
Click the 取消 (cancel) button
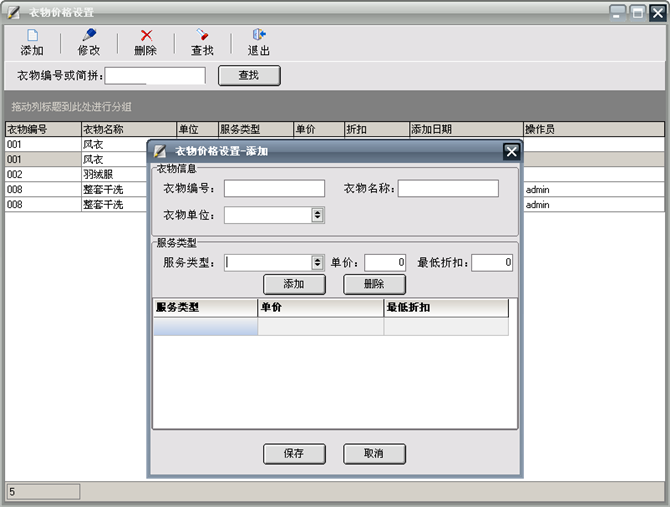374,454
